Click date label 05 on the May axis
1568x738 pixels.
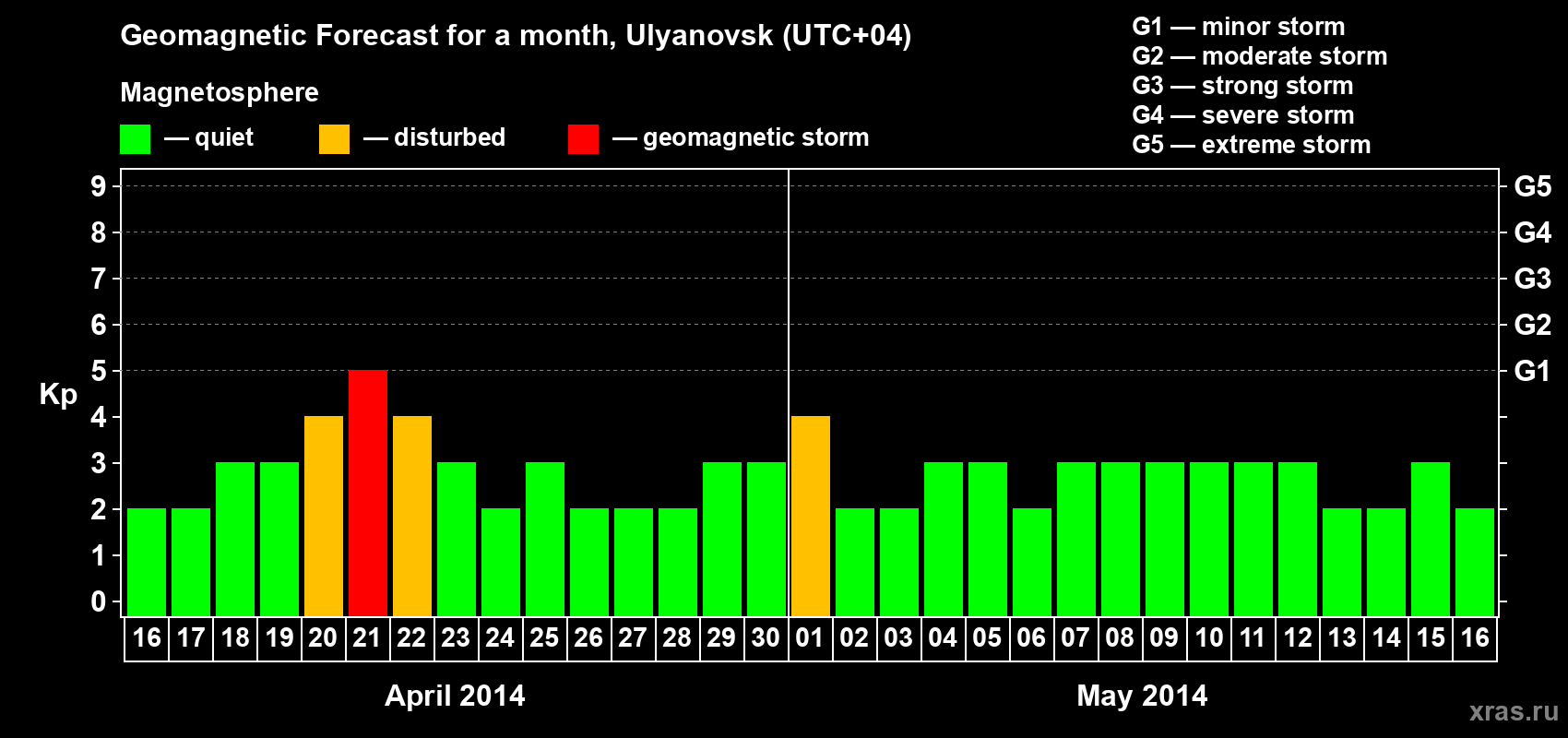coord(987,637)
